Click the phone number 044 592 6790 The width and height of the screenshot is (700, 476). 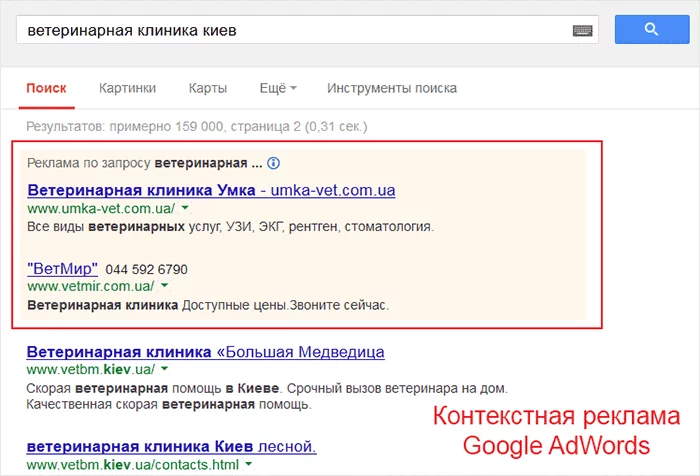(x=146, y=269)
